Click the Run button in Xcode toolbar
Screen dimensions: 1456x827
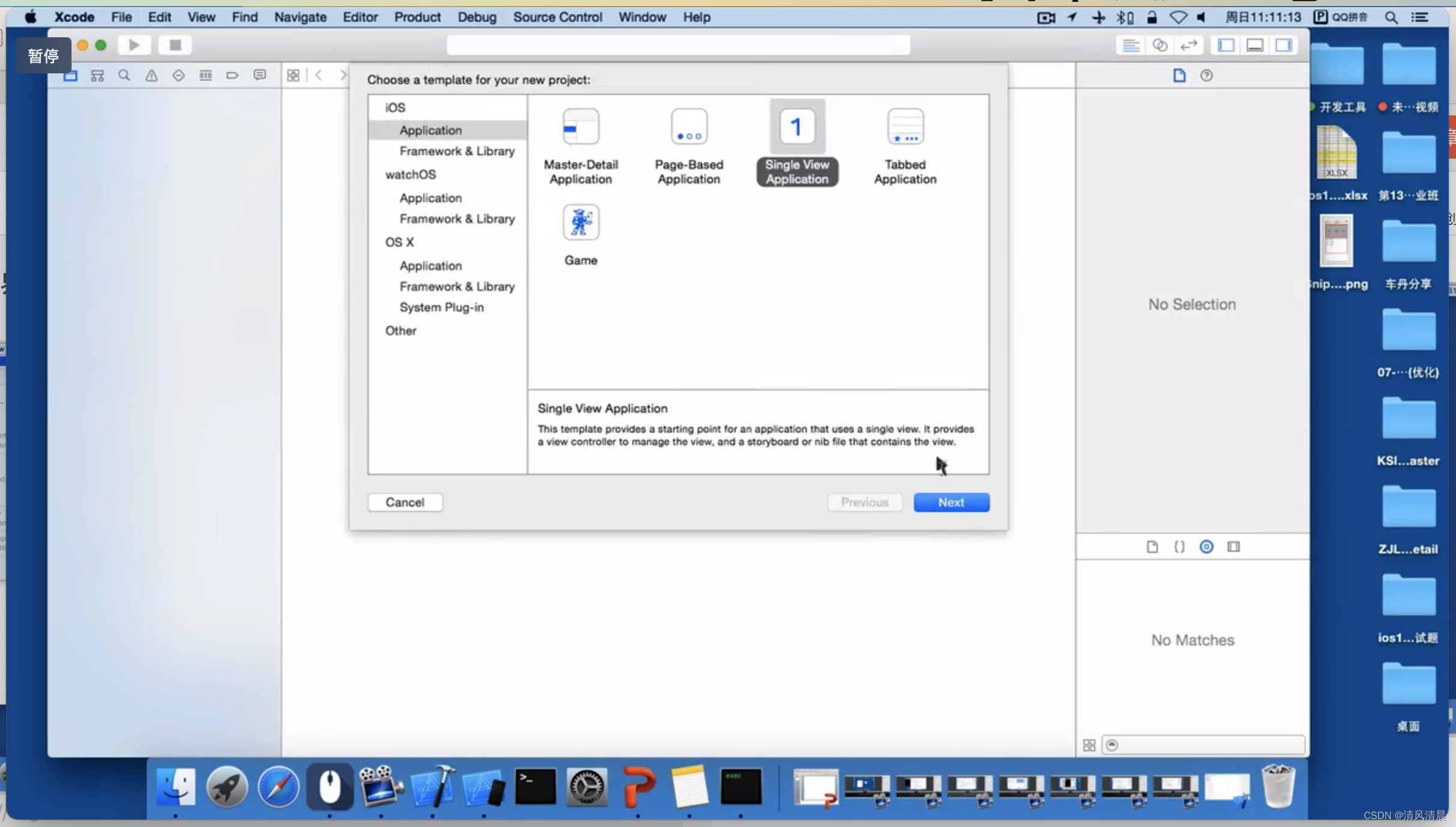(134, 45)
